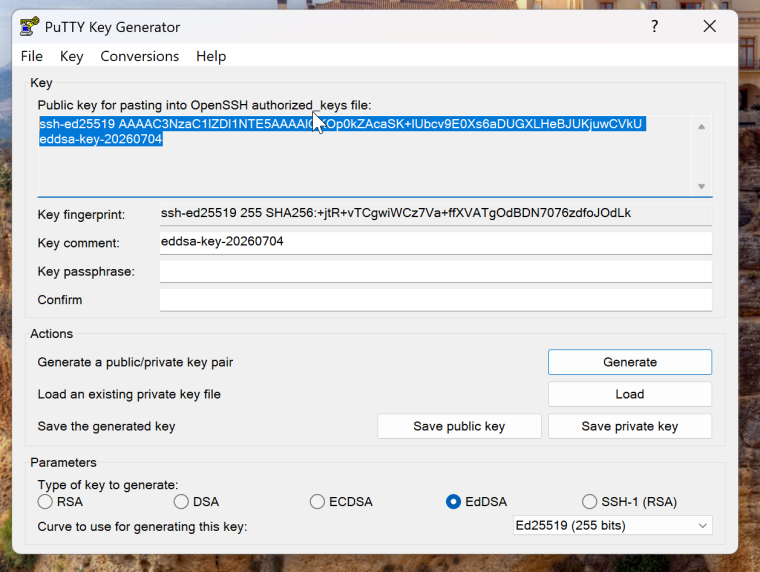
Task: Click the 'Public key for pasting into OpenSSH' label
Action: (x=205, y=106)
